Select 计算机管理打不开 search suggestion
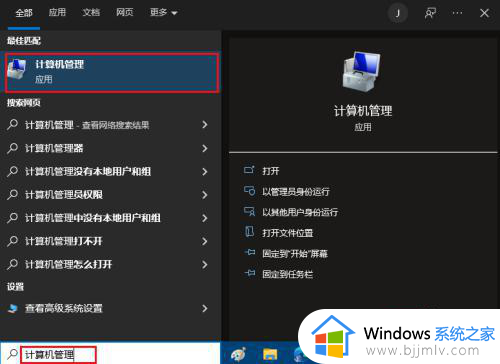The width and height of the screenshot is (500, 364). tap(64, 241)
